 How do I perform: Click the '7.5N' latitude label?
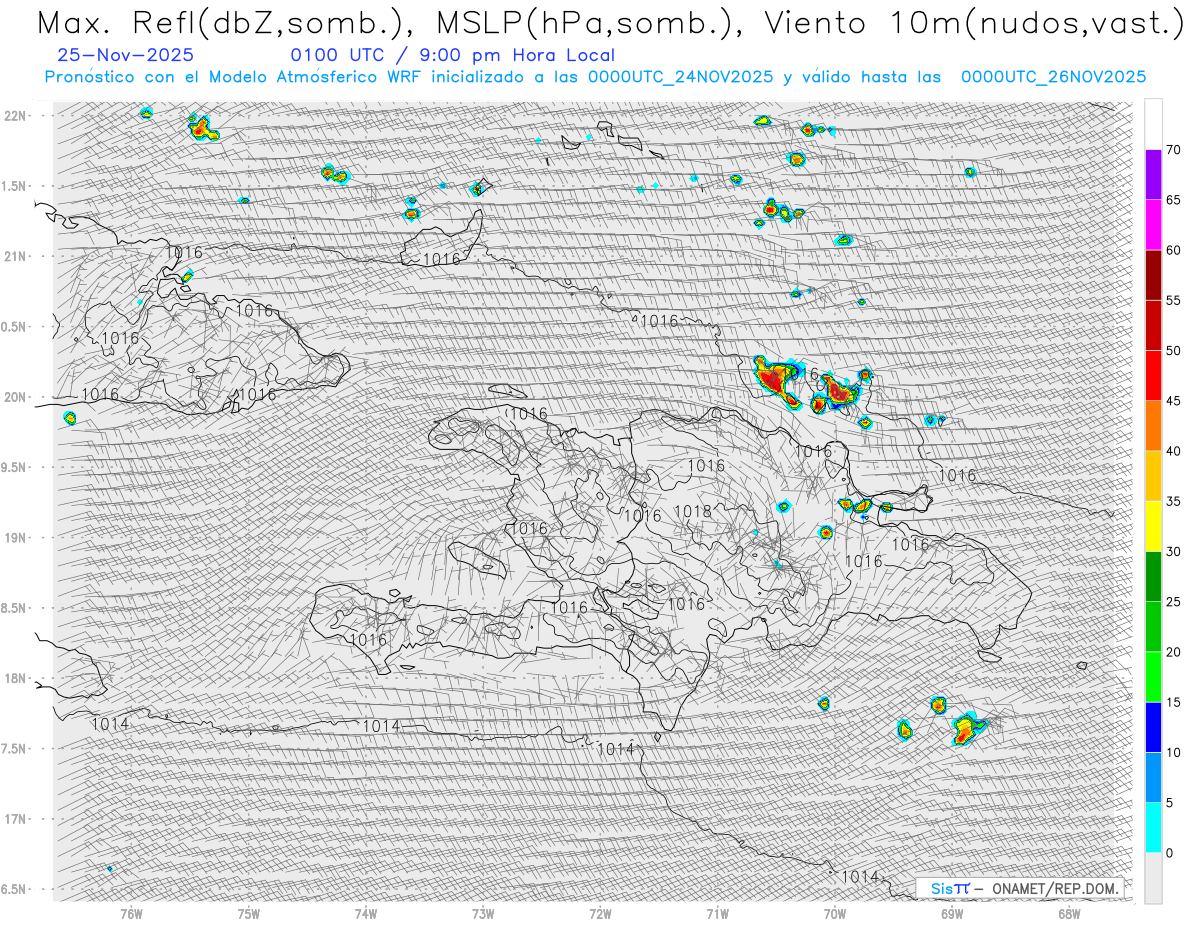point(14,749)
